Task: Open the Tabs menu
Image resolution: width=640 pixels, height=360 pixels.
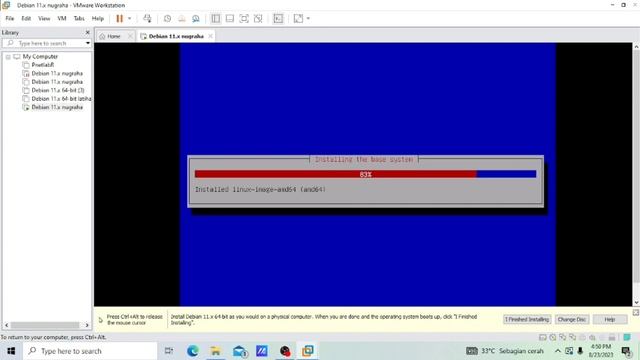Action: coord(79,18)
